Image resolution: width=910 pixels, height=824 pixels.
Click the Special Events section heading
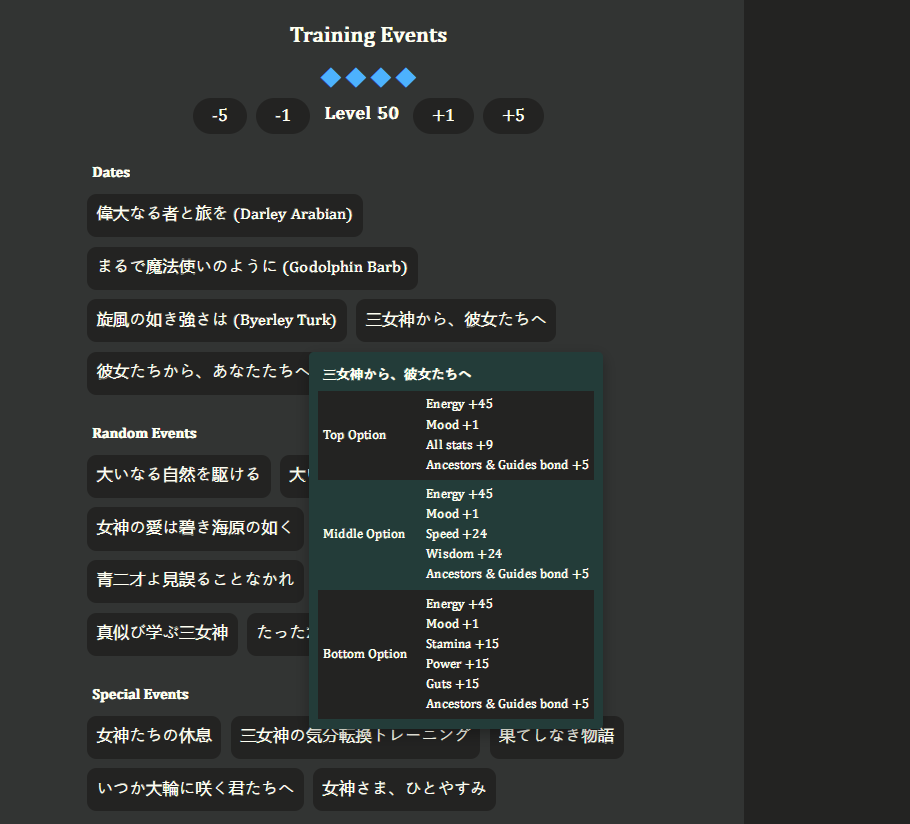(140, 695)
